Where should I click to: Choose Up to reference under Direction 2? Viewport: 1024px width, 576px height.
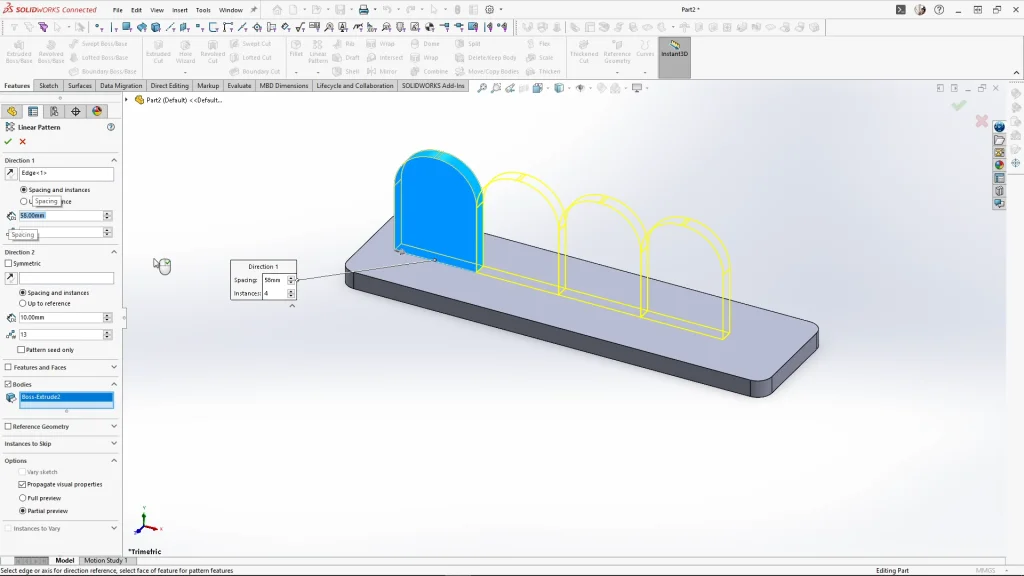click(23, 303)
